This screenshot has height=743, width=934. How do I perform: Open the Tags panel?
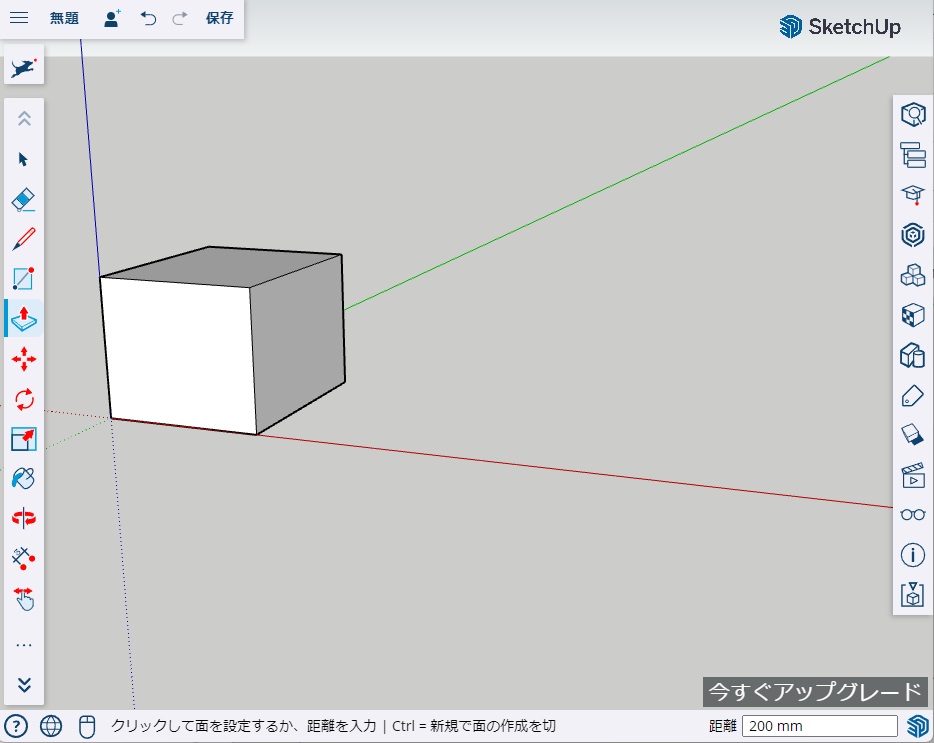912,396
